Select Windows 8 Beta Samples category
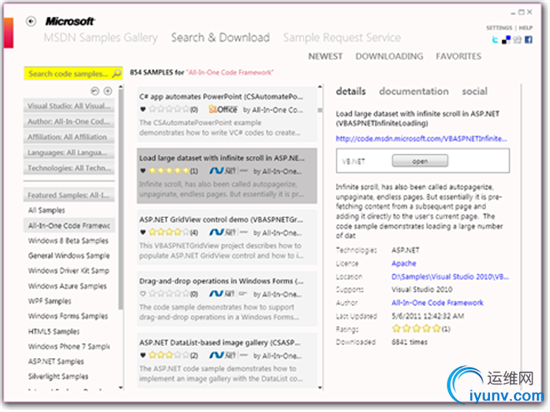The image size is (550, 412). point(68,241)
